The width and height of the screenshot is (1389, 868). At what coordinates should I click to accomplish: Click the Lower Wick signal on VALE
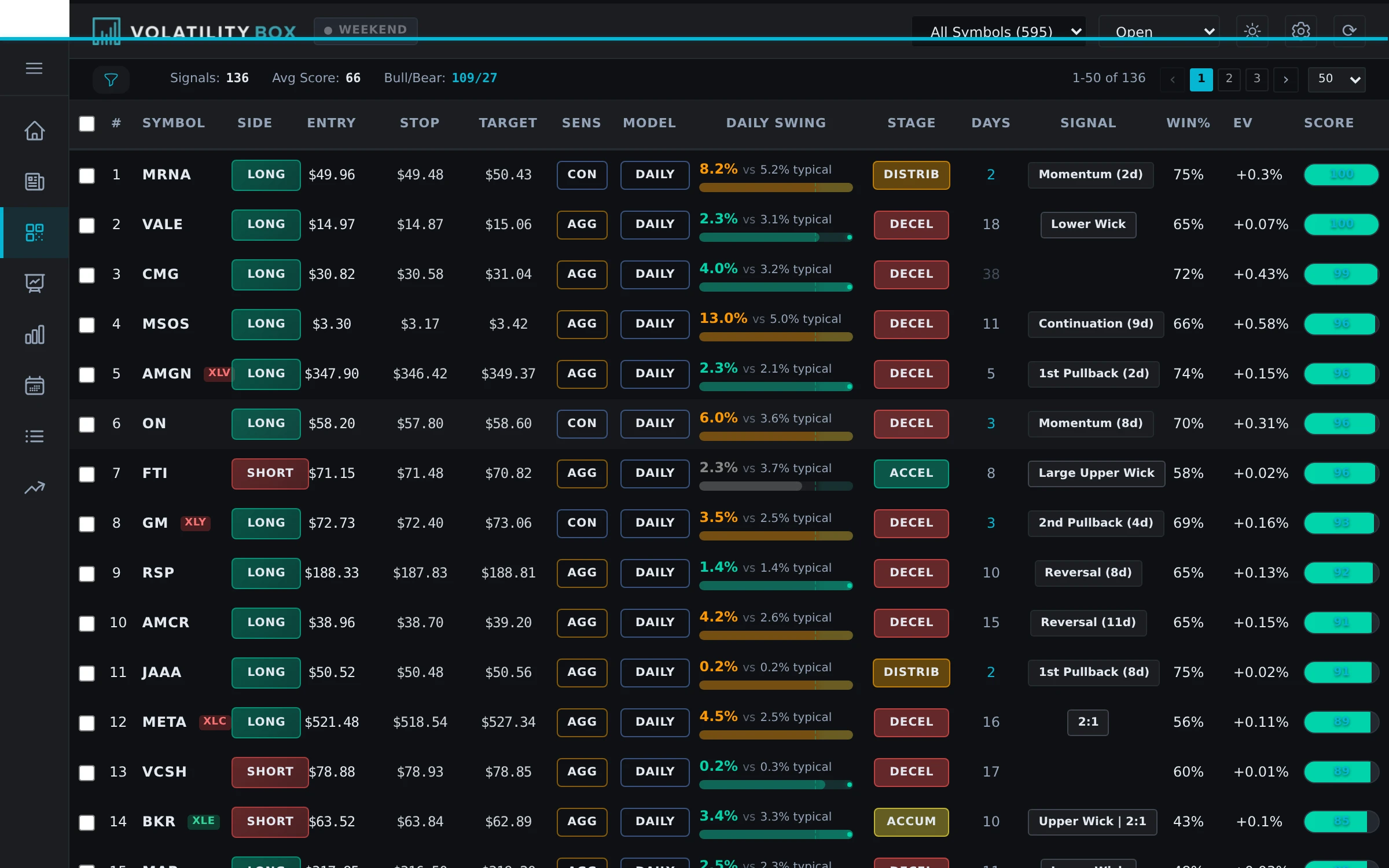(1088, 225)
